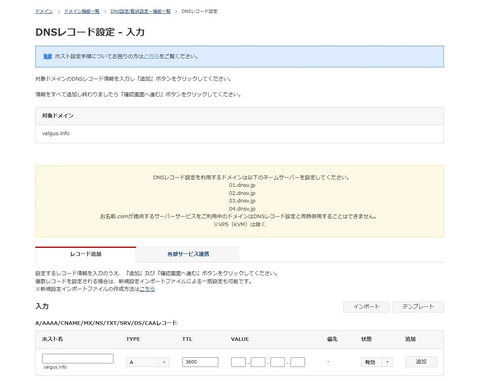
Task: Open the こちら import file help link
Action: [147, 289]
